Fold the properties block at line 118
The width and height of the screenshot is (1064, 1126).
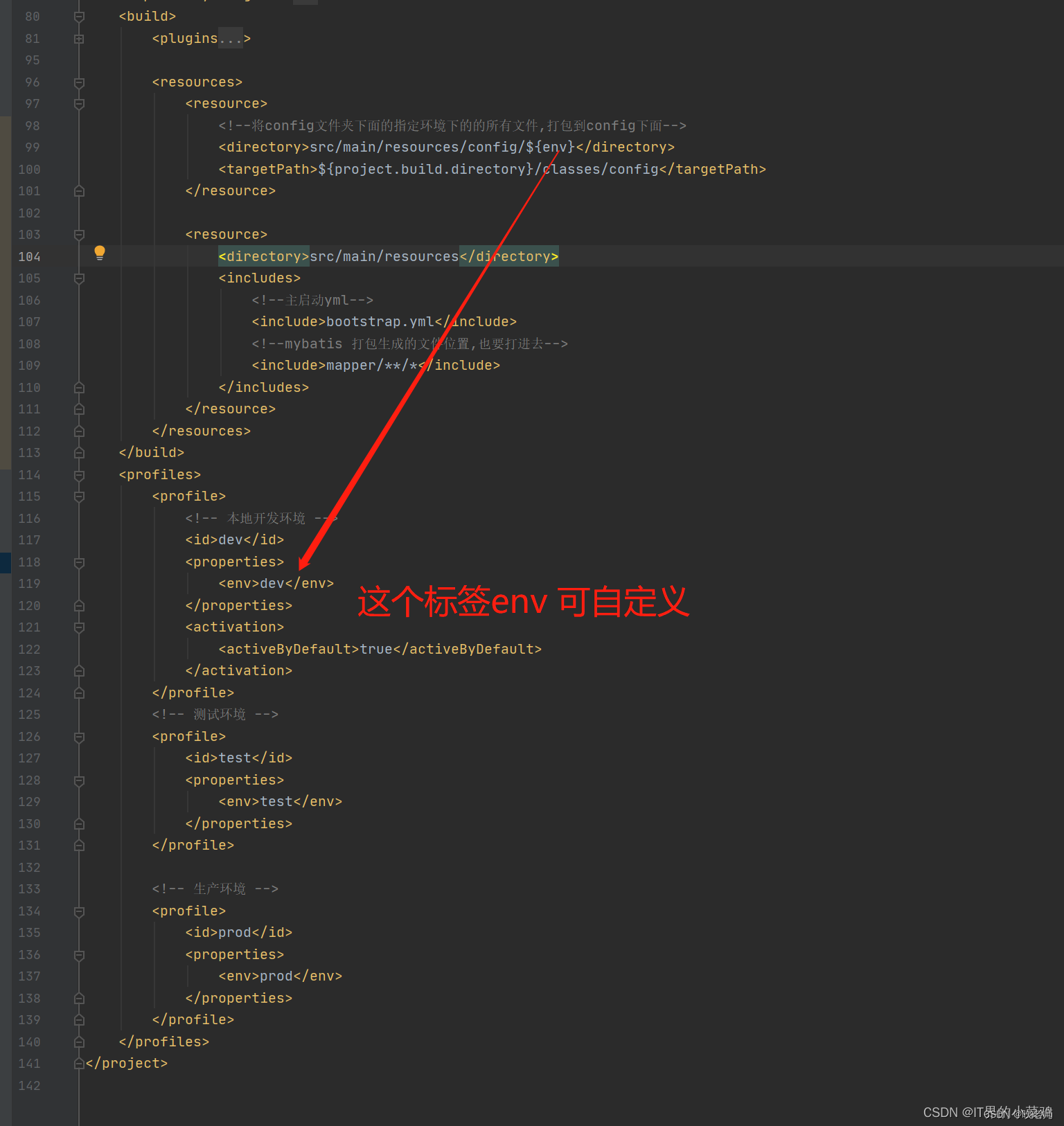pyautogui.click(x=79, y=562)
